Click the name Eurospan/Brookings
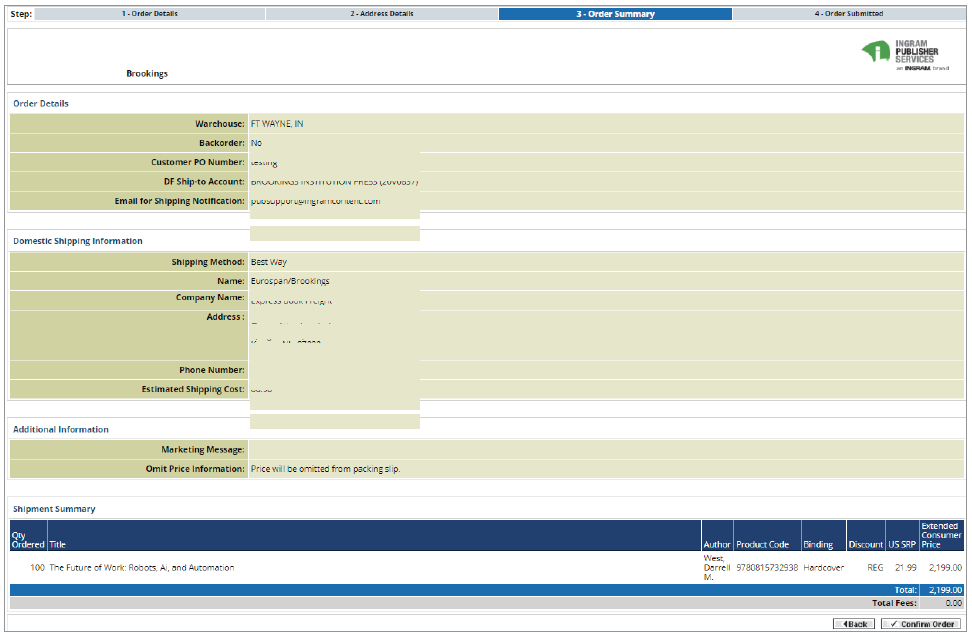This screenshot has height=632, width=972. [x=290, y=281]
